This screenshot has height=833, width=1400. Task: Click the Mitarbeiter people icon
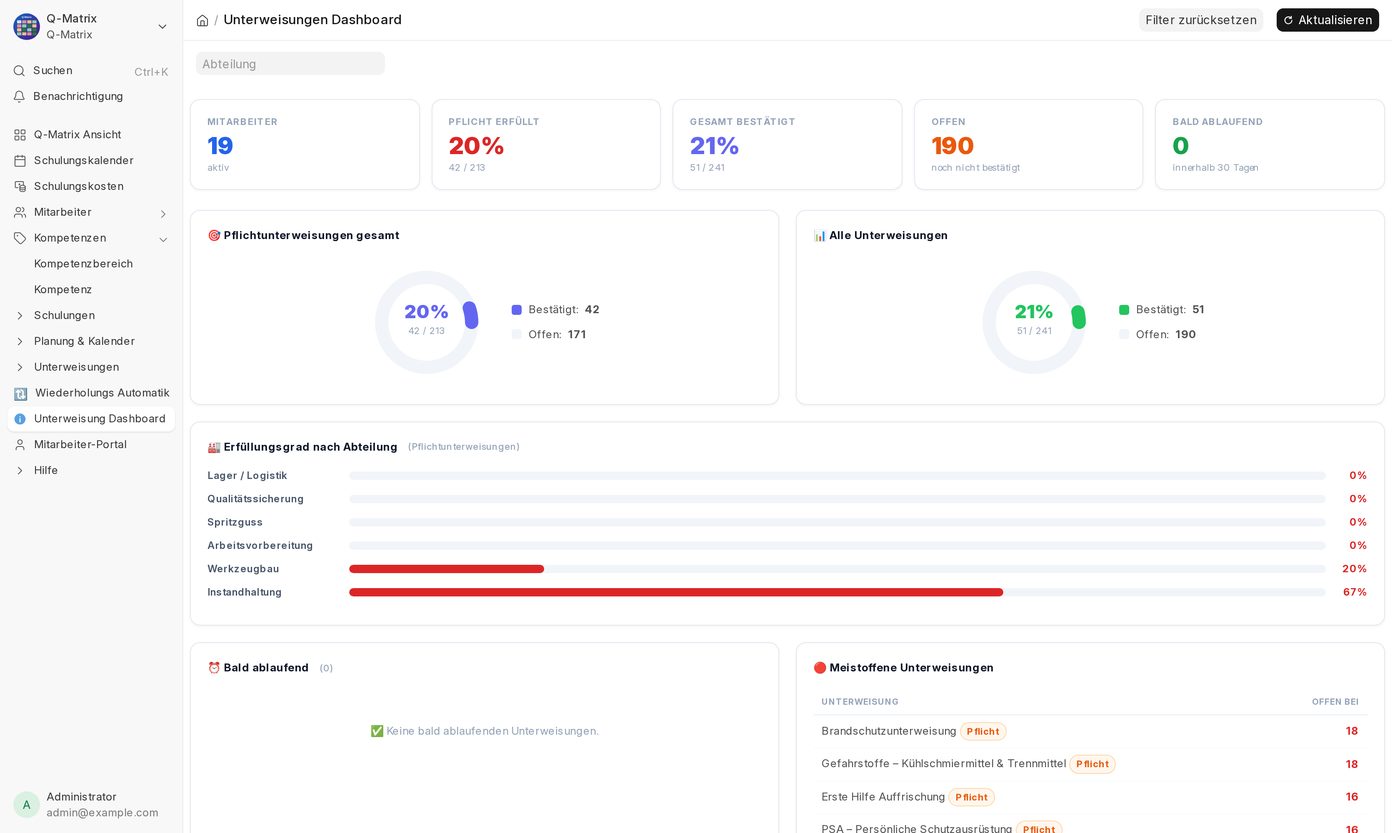pos(20,213)
